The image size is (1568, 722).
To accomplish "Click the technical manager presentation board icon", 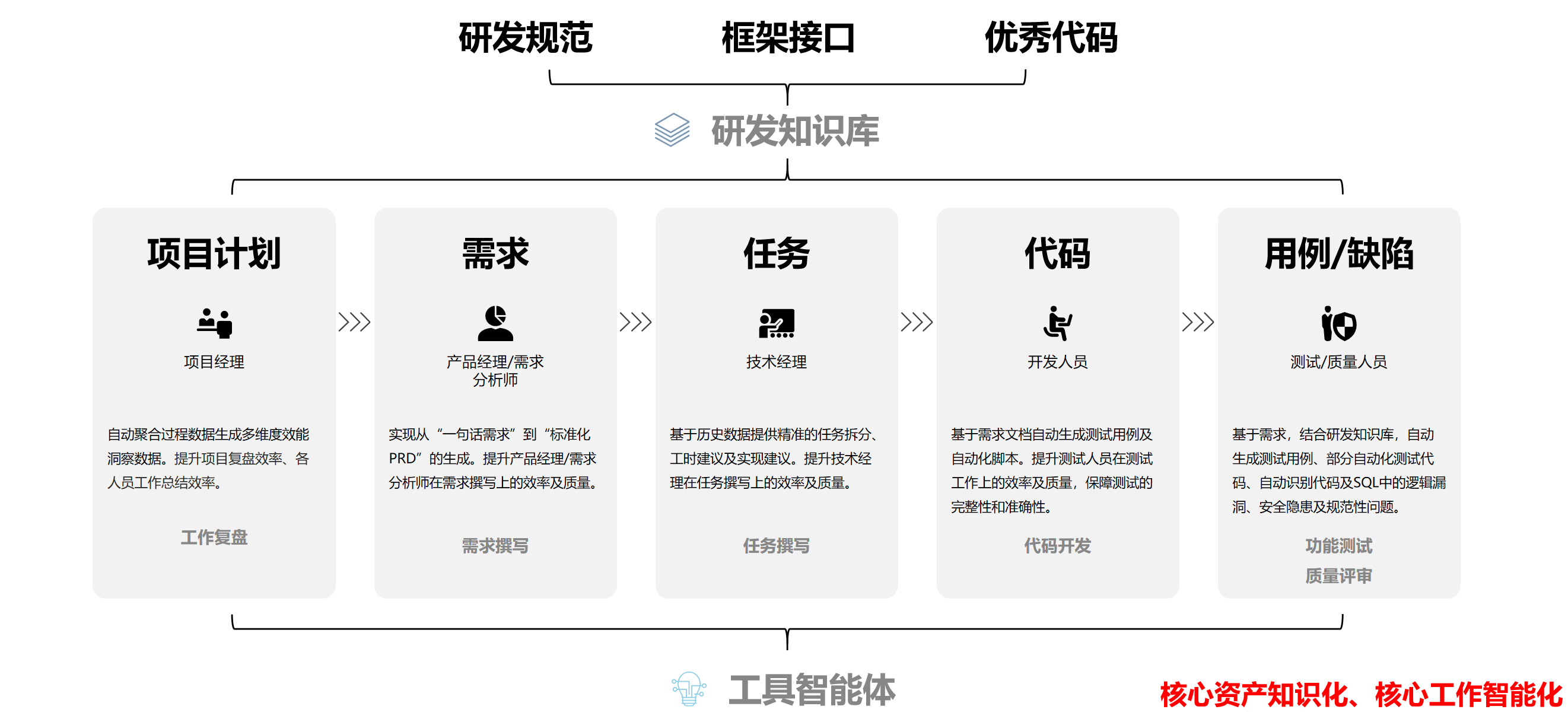I will [776, 323].
